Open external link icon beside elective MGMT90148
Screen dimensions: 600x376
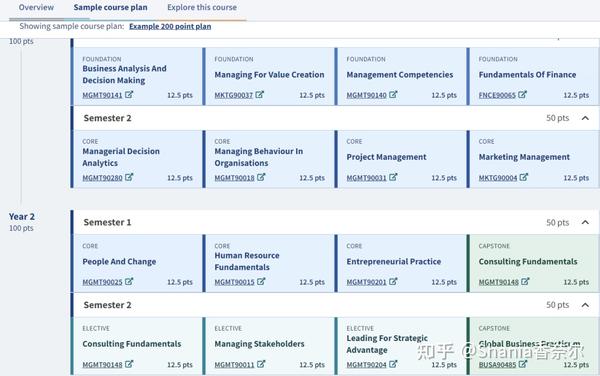(x=129, y=364)
